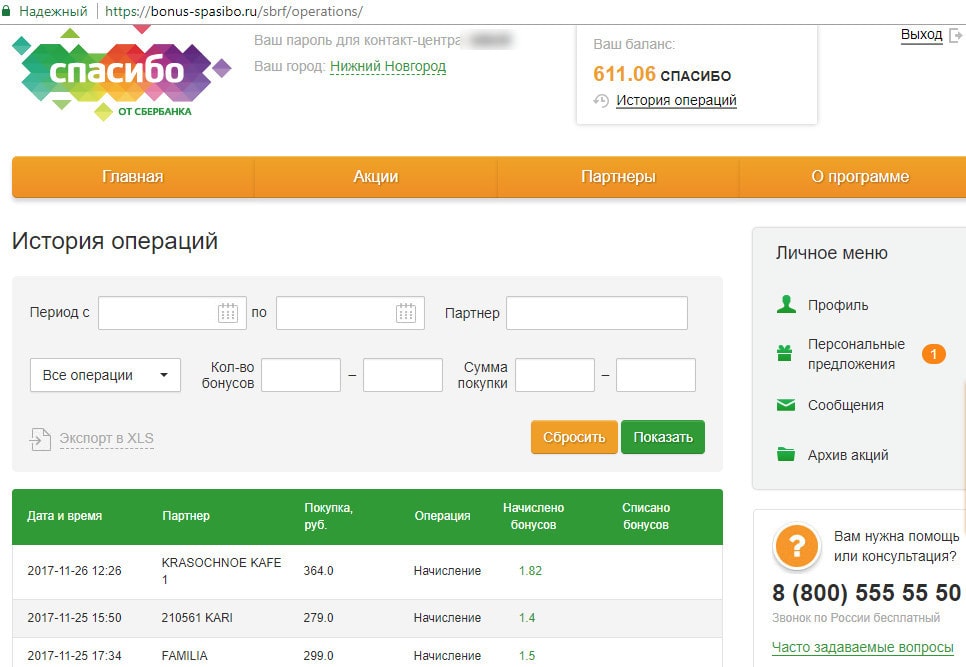The height and width of the screenshot is (667, 966).
Task: Click the envelope icon for Сообщения
Action: 785,405
